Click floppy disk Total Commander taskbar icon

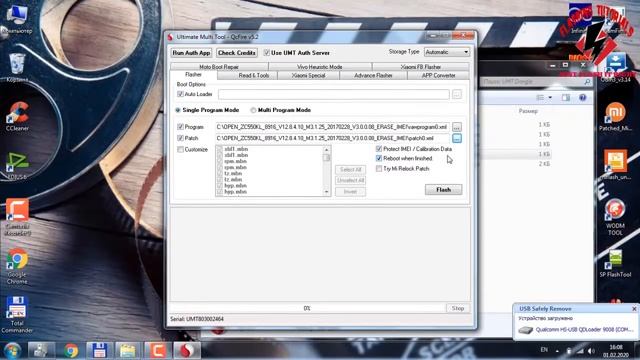(x=99, y=351)
